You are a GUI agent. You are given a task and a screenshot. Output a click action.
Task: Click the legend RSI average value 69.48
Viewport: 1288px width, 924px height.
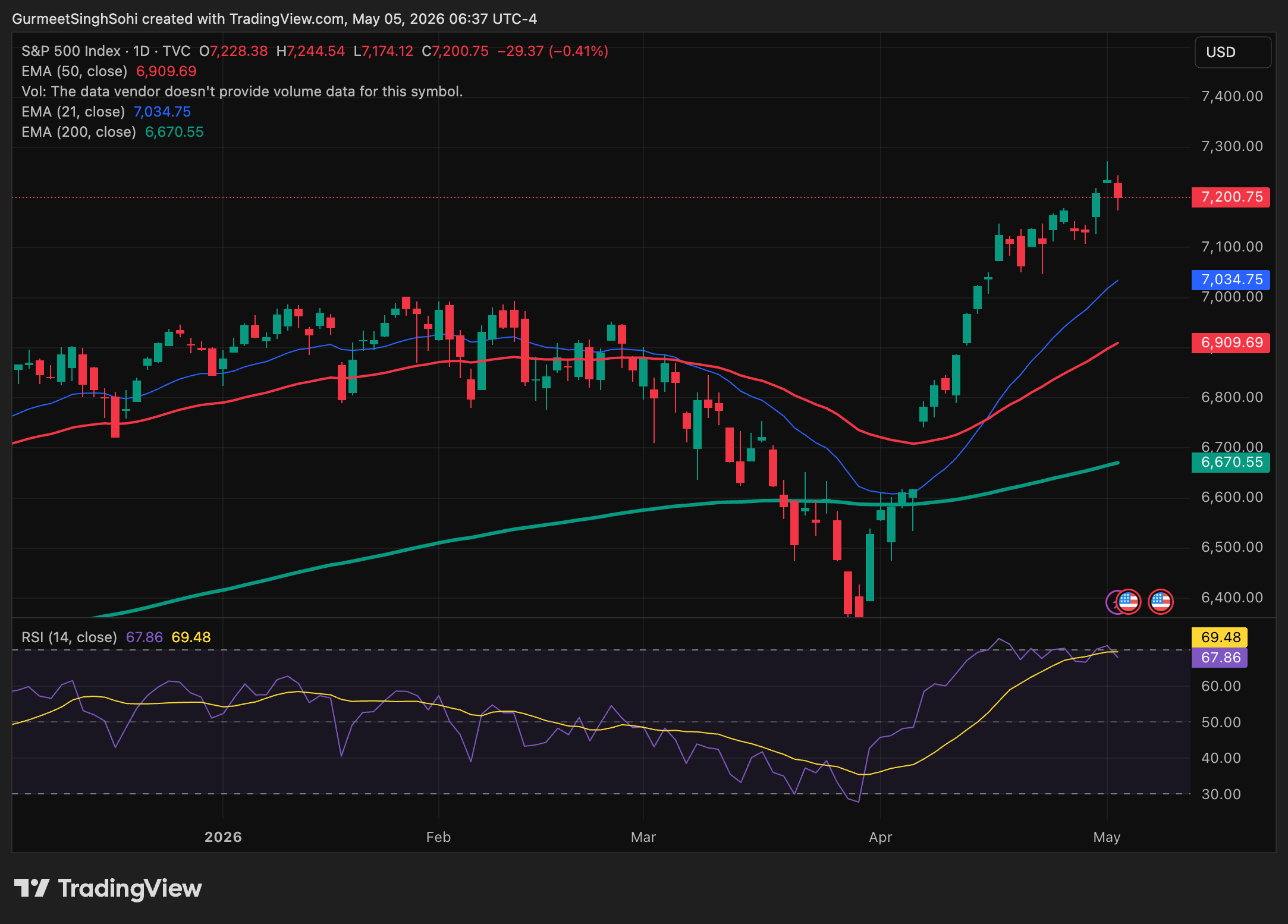tap(191, 637)
